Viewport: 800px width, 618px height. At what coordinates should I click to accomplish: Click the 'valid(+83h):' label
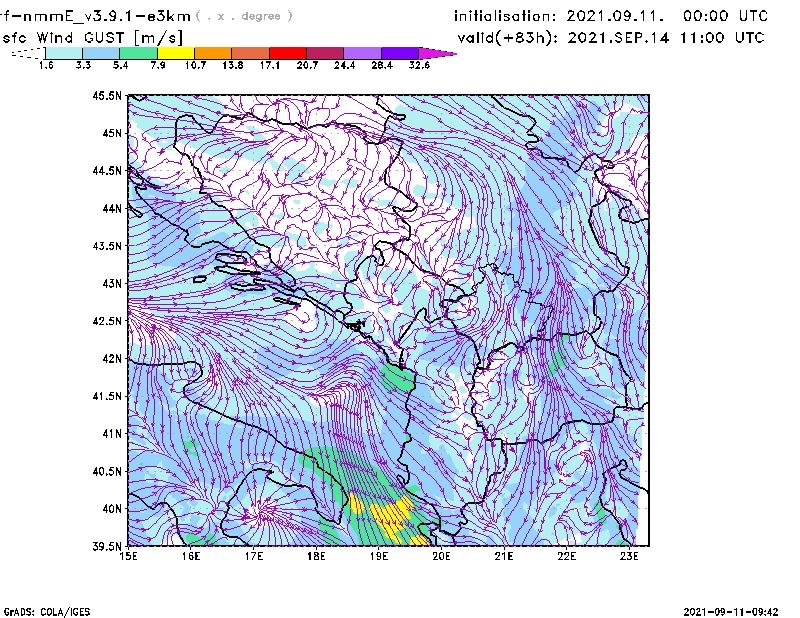pyautogui.click(x=508, y=38)
